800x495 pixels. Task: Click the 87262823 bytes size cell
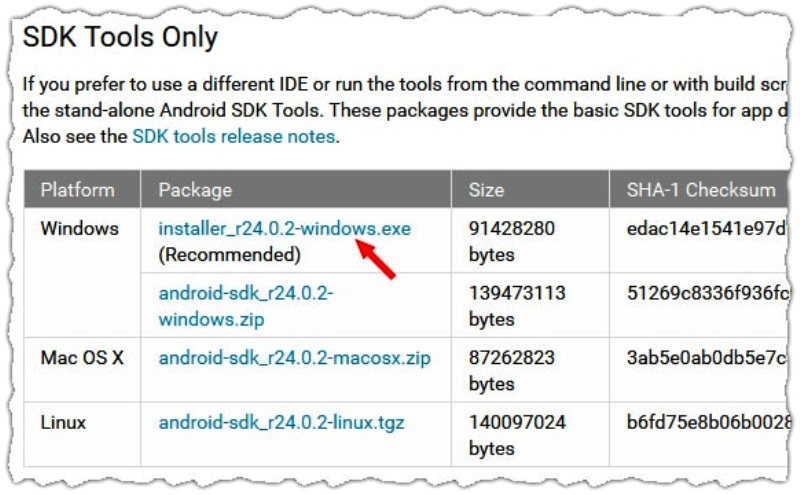[x=511, y=370]
